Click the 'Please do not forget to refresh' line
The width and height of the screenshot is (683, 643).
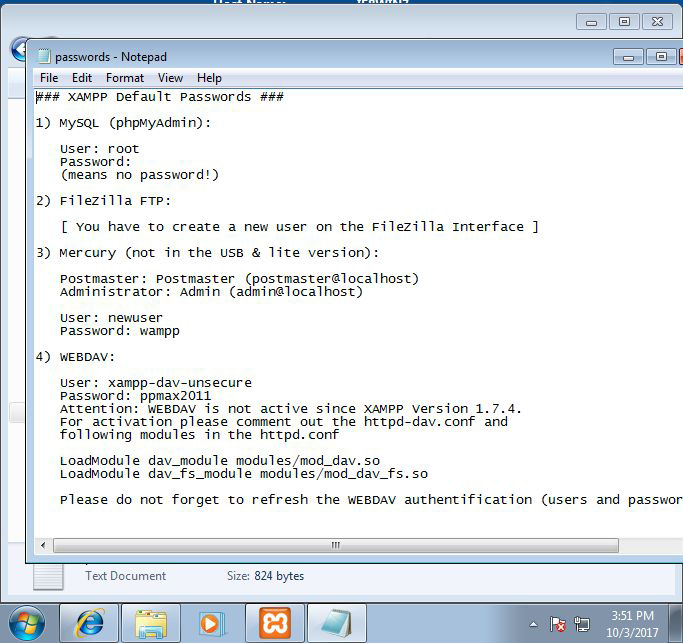click(x=371, y=500)
